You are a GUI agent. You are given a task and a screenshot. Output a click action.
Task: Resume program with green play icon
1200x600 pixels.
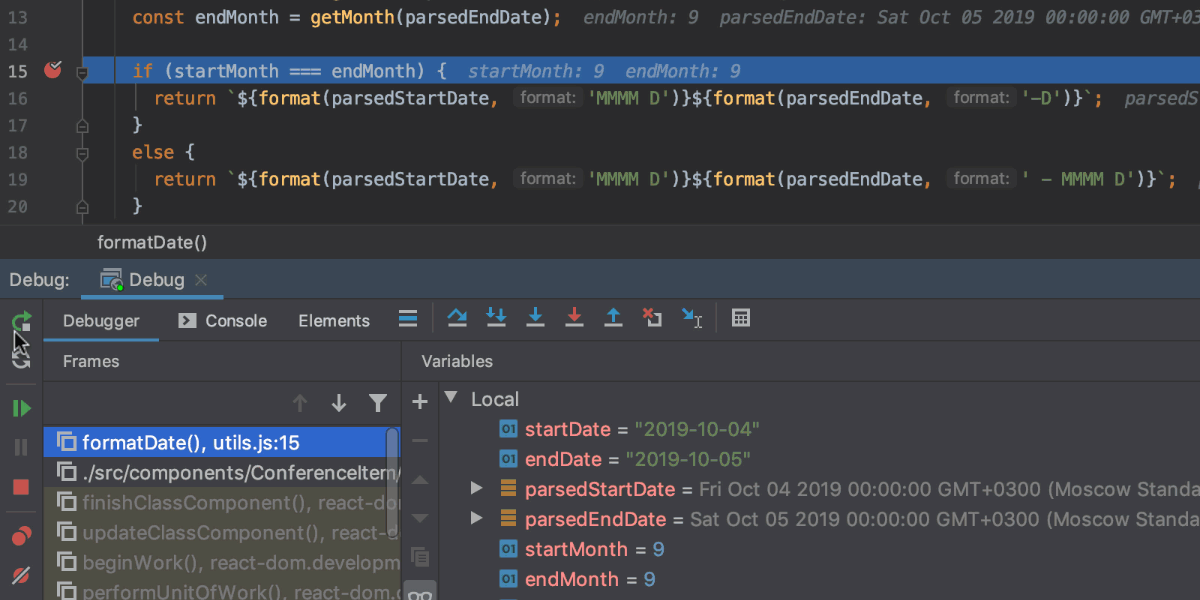tap(21, 408)
